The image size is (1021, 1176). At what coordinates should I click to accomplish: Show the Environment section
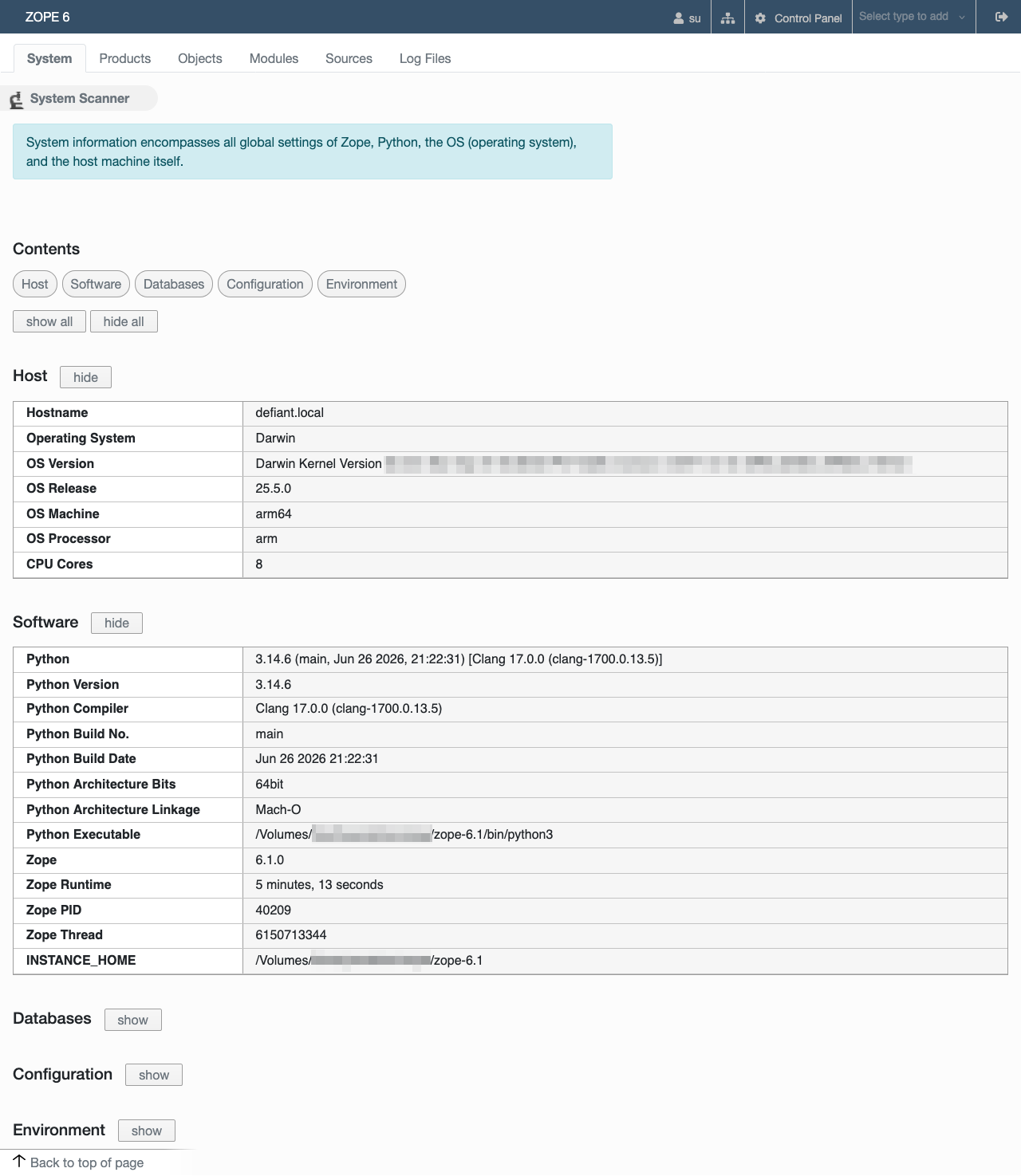click(x=147, y=1131)
